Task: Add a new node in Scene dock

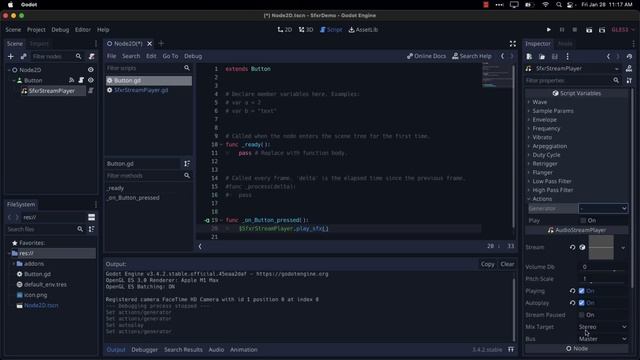Action: [x=11, y=56]
